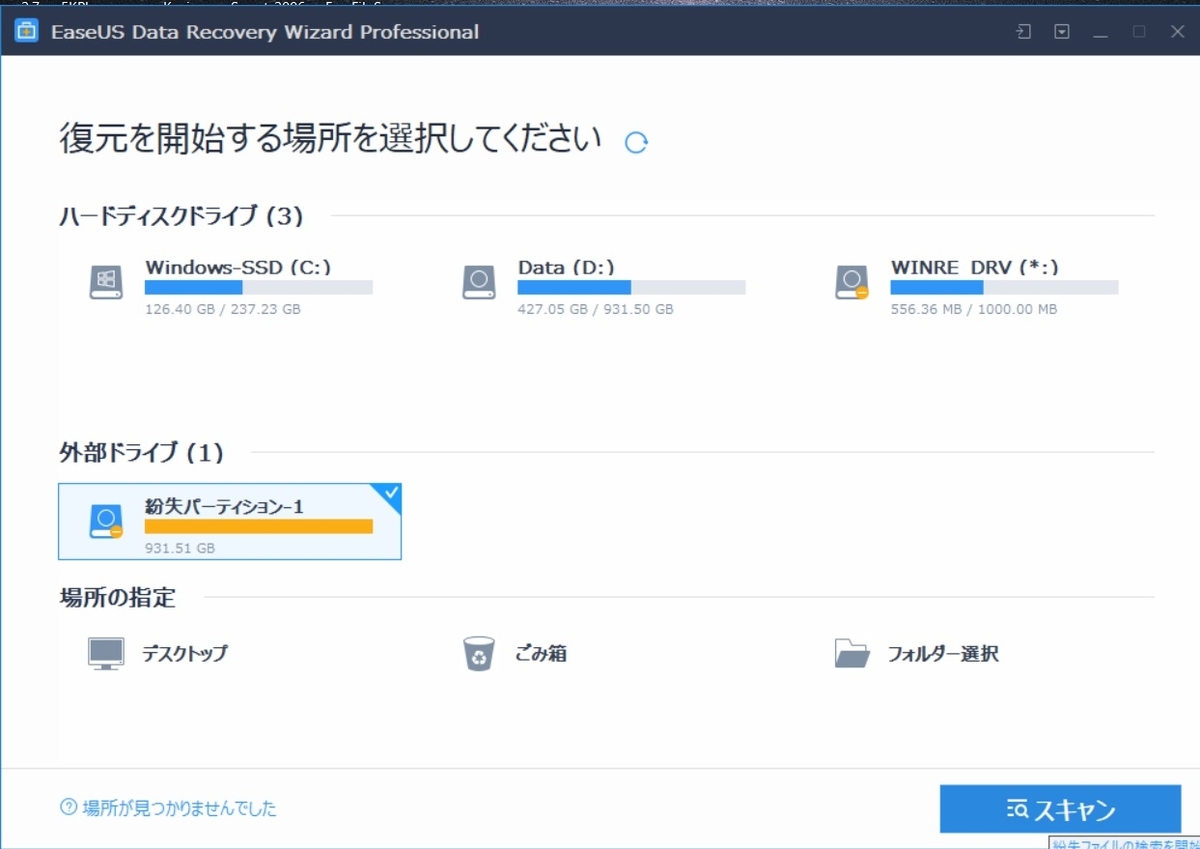
Task: Click the search-scan magnifier icon on the blue button
Action: click(1019, 809)
